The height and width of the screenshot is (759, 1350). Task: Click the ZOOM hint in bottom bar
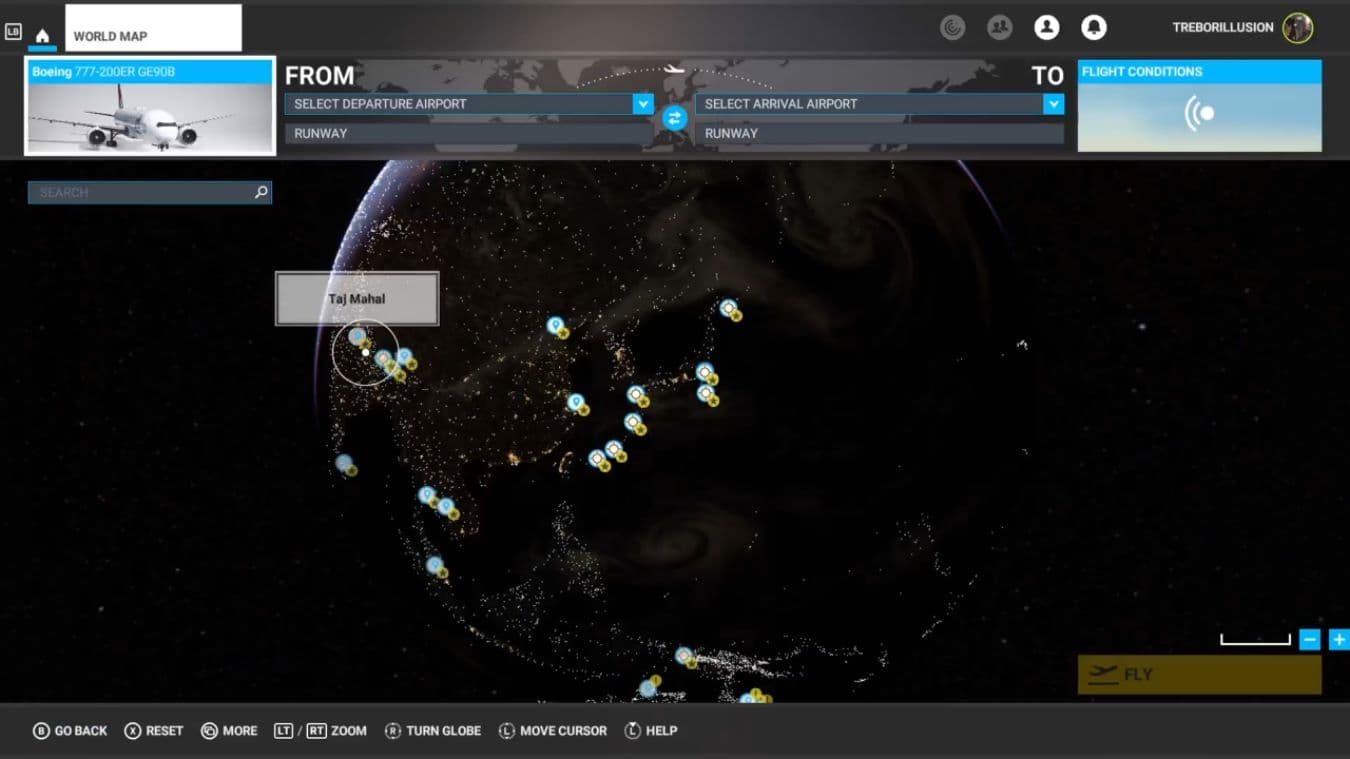click(x=320, y=731)
